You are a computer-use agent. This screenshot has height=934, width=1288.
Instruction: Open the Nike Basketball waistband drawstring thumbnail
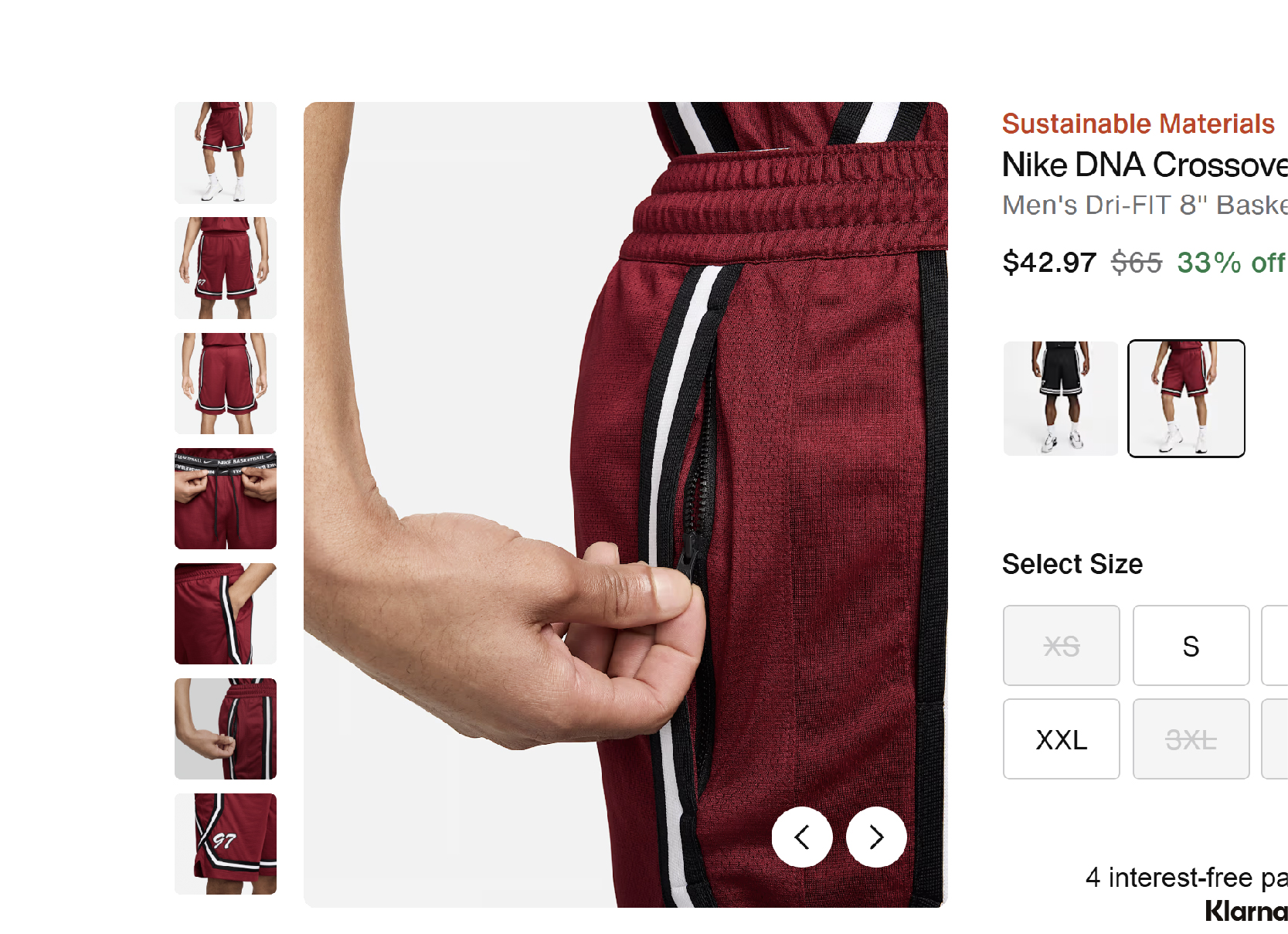coord(226,498)
